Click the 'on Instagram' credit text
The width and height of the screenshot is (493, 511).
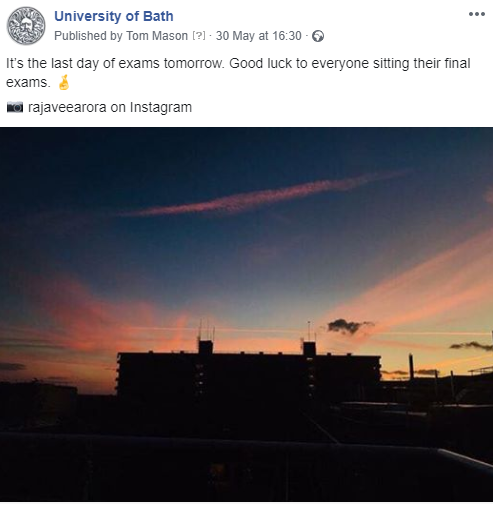[151, 107]
